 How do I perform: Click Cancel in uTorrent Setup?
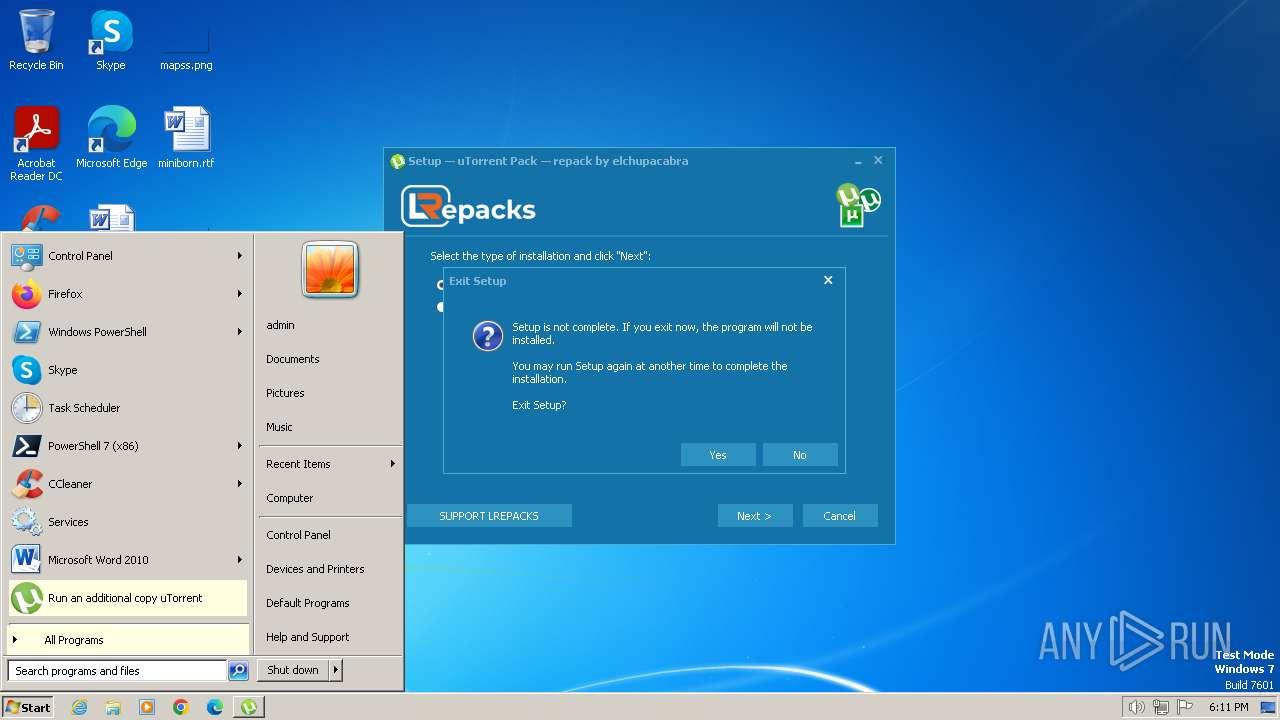pyautogui.click(x=840, y=516)
